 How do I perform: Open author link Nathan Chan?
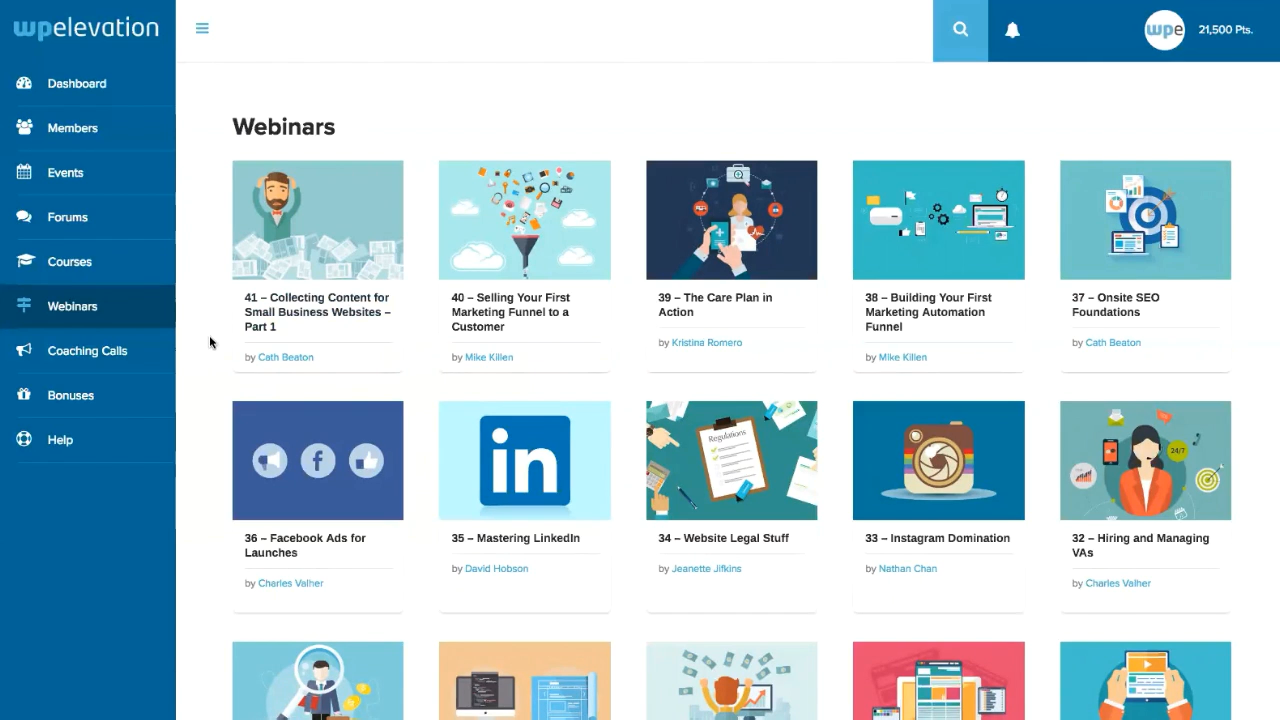tap(908, 568)
